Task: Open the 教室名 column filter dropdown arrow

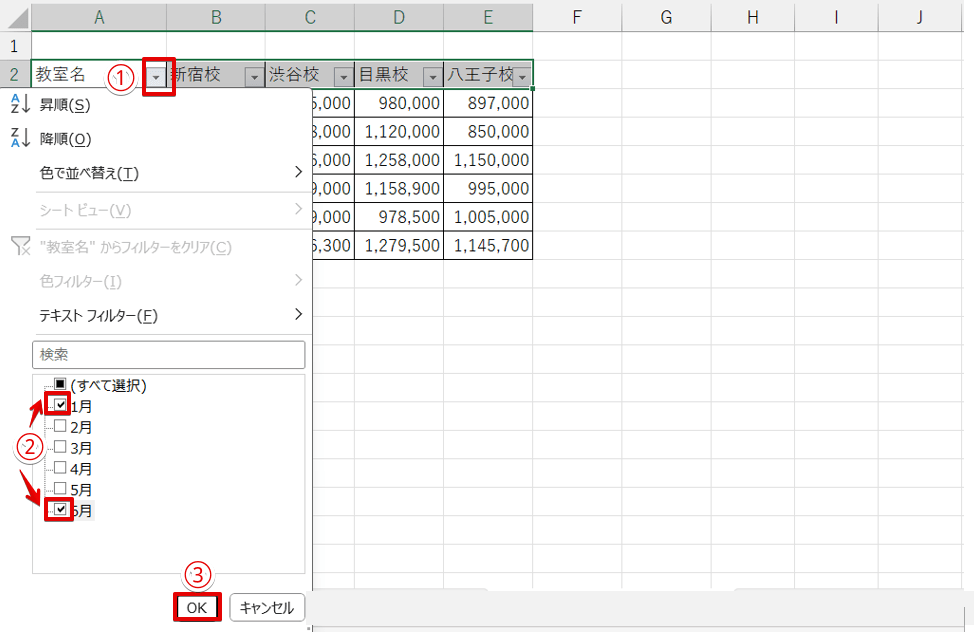Action: click(157, 77)
